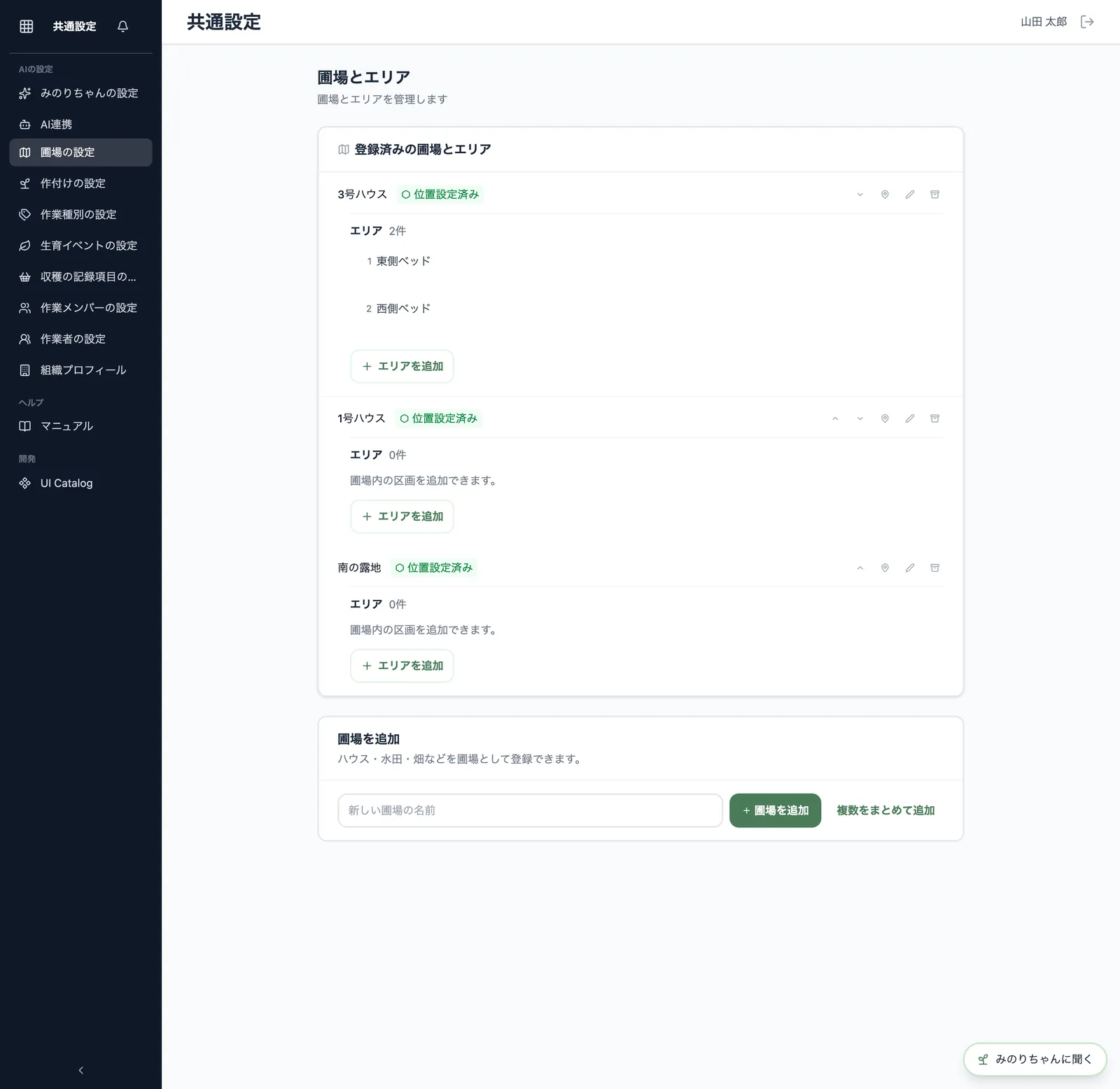Move 1号ハウス up with chevron
Viewport: 1120px width, 1089px height.
[x=835, y=419]
